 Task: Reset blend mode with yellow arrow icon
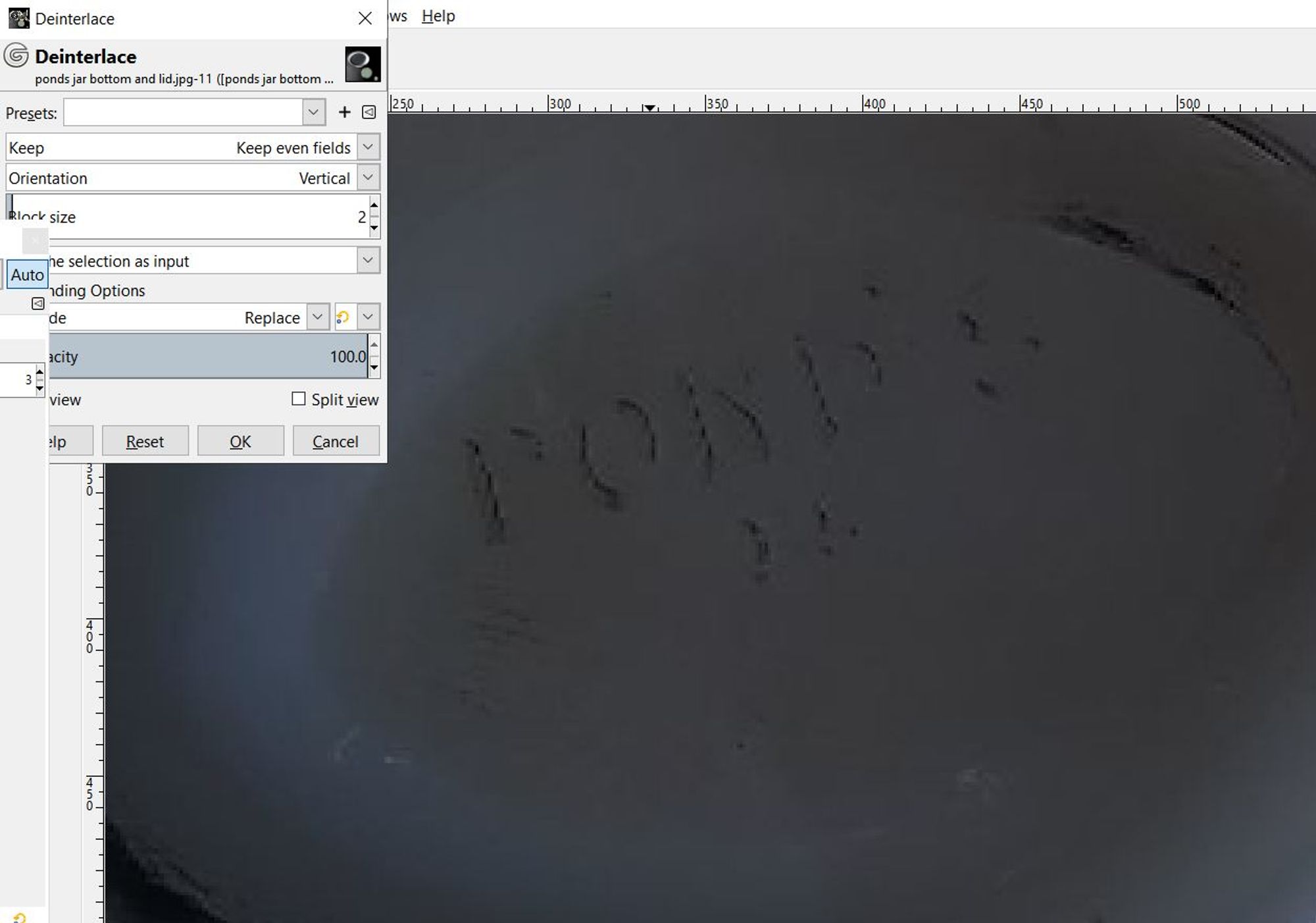tap(343, 317)
